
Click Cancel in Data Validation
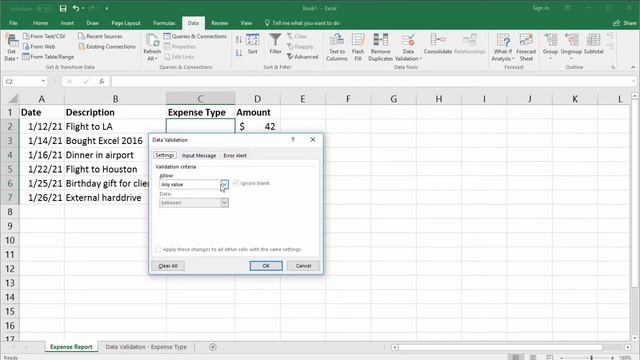coord(303,266)
